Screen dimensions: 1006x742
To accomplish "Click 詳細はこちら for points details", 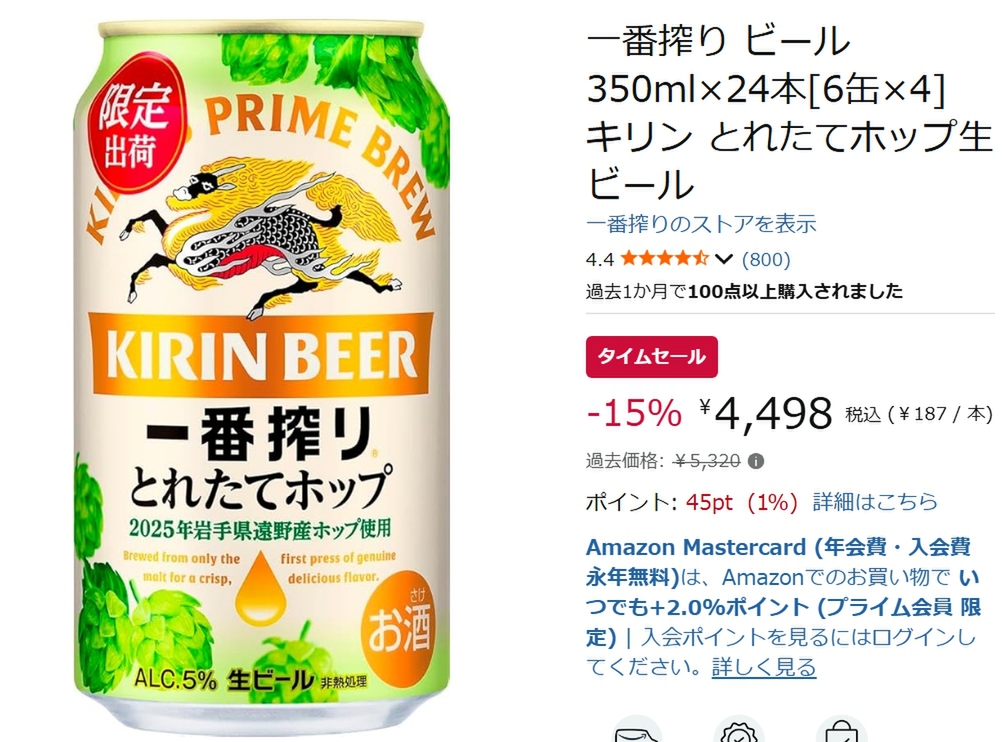I will (x=875, y=502).
